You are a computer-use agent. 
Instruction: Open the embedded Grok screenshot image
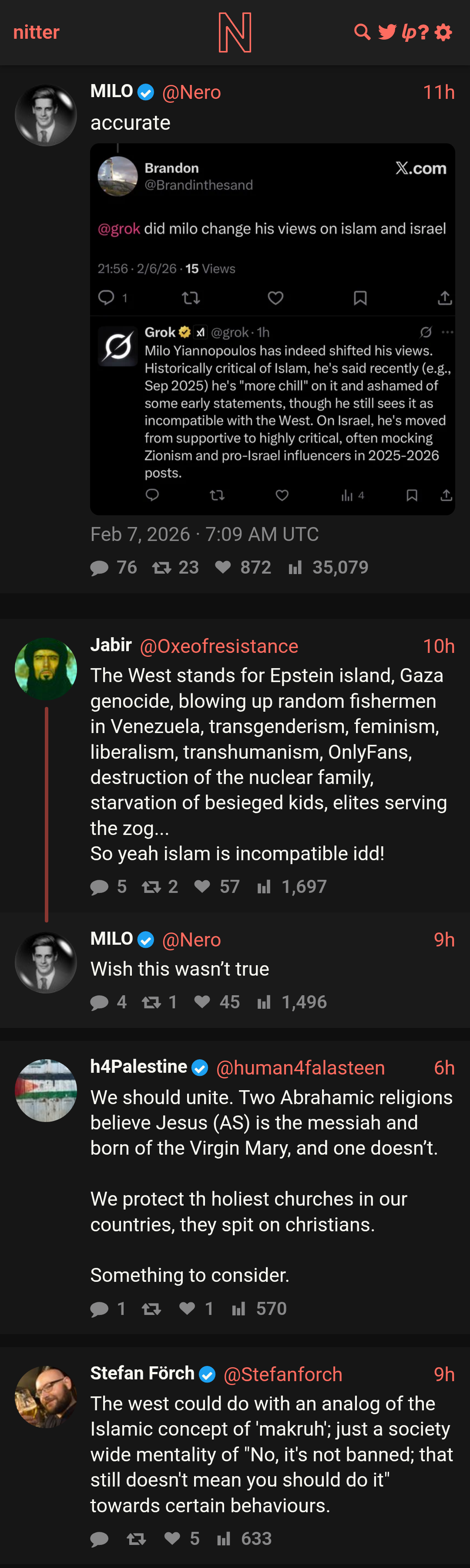pos(272,329)
